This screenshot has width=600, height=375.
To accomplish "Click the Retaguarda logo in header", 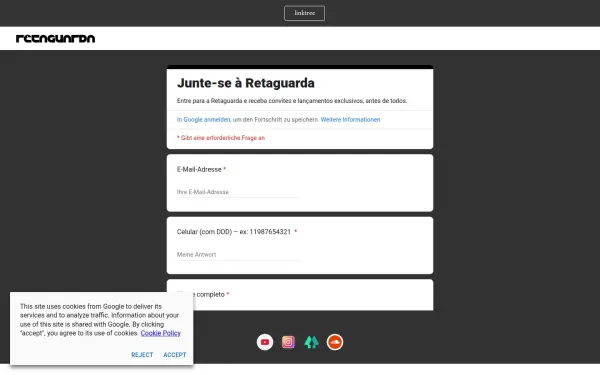I will point(55,38).
